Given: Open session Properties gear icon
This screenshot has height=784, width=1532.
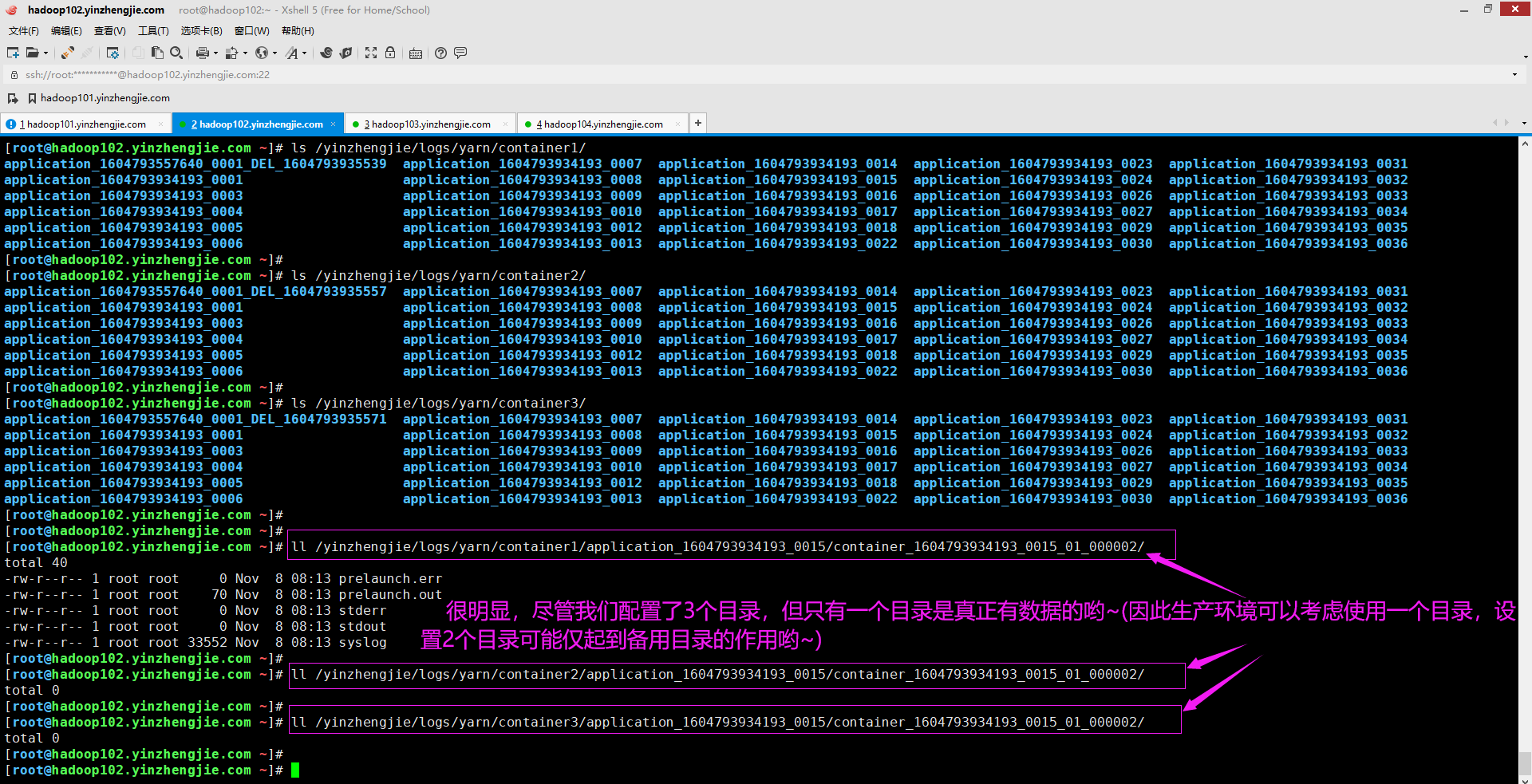Looking at the screenshot, I should coord(113,53).
